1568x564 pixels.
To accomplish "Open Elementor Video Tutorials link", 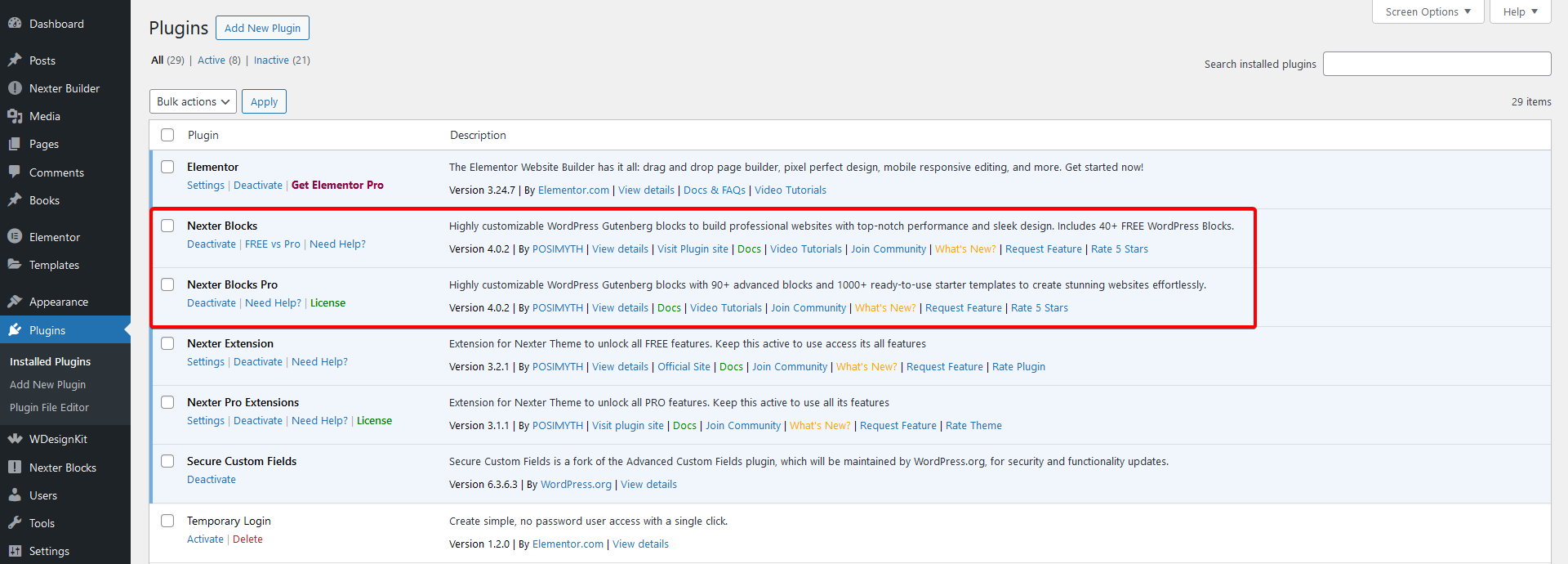I will click(x=791, y=190).
